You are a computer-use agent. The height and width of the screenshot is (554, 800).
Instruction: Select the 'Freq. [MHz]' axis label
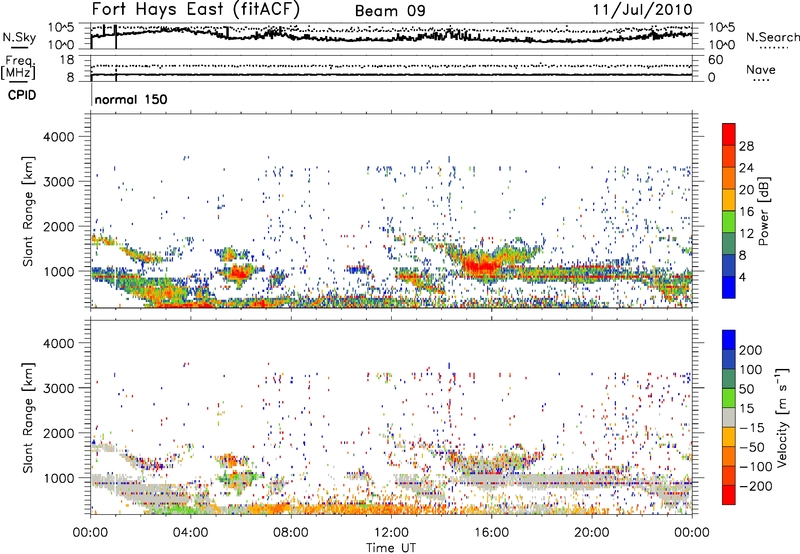[19, 68]
